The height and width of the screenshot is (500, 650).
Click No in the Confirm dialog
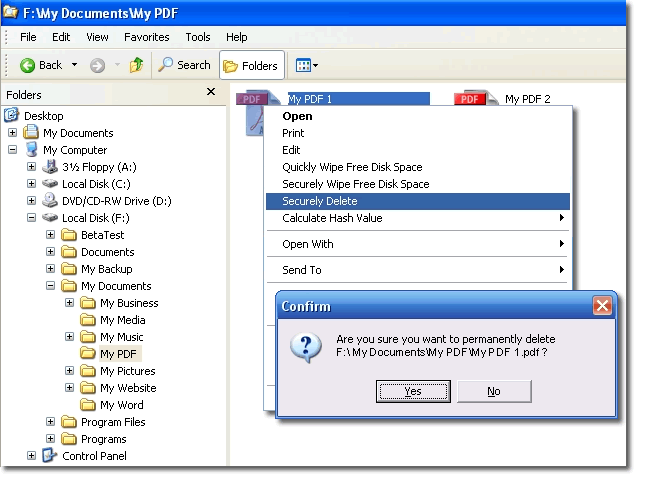tap(494, 391)
